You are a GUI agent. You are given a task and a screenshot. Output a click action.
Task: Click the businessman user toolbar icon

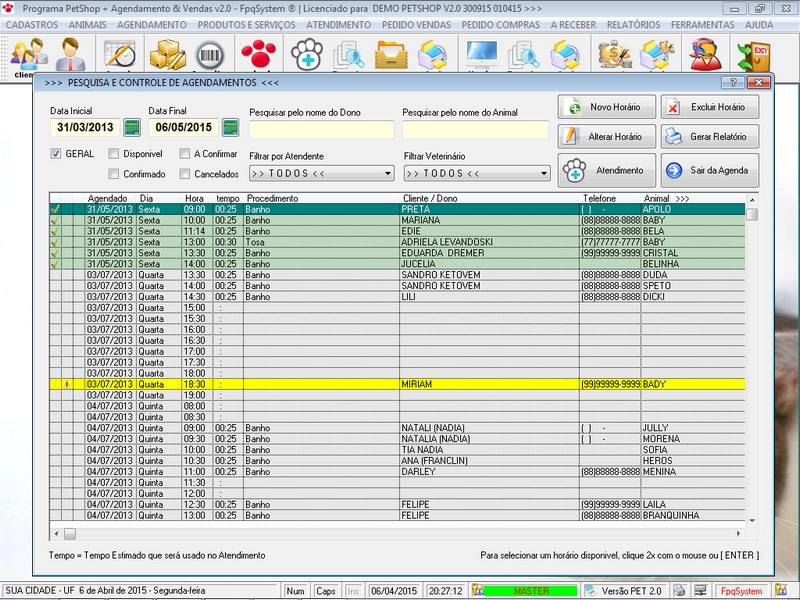70,54
